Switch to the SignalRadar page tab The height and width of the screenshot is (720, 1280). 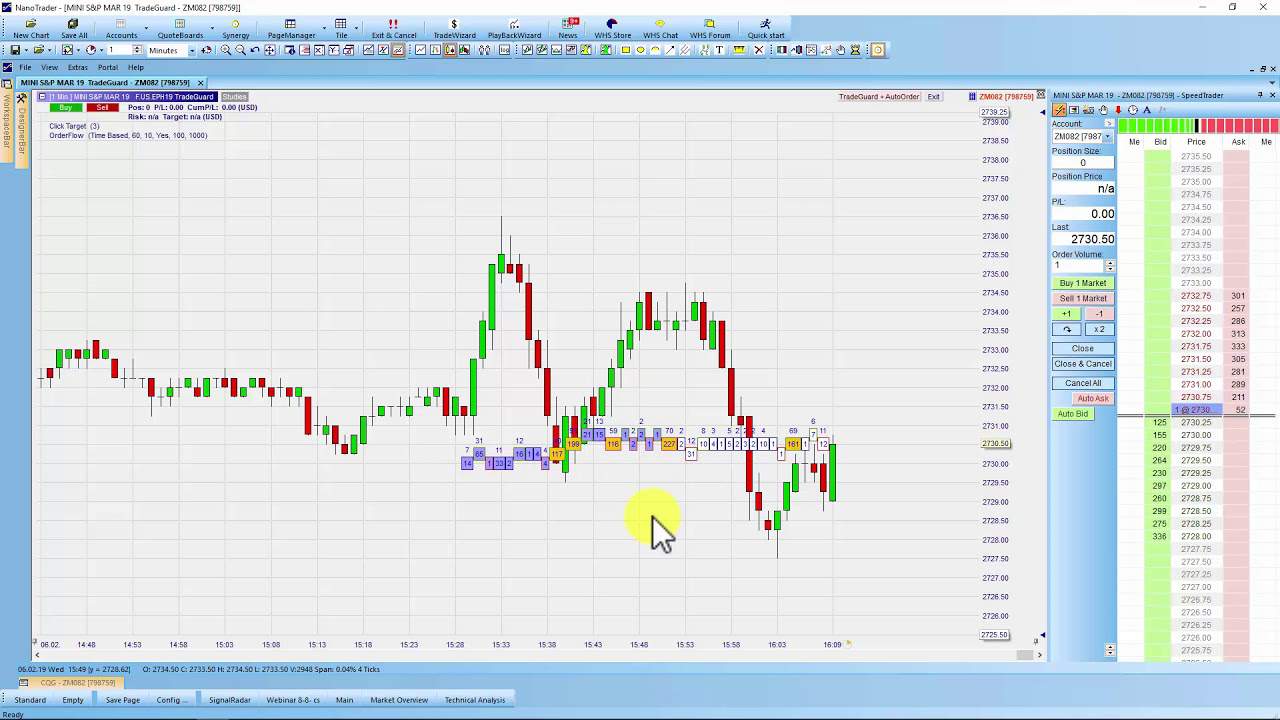[229, 700]
